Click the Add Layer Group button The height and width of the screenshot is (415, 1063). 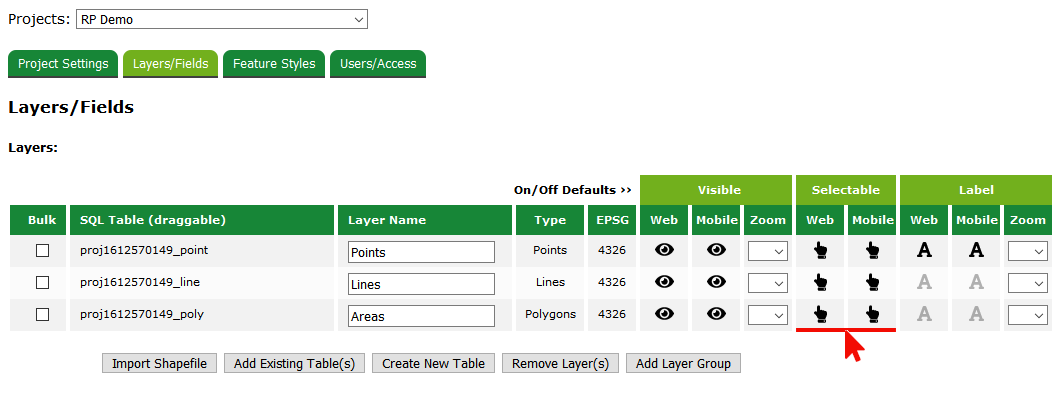pyautogui.click(x=683, y=363)
